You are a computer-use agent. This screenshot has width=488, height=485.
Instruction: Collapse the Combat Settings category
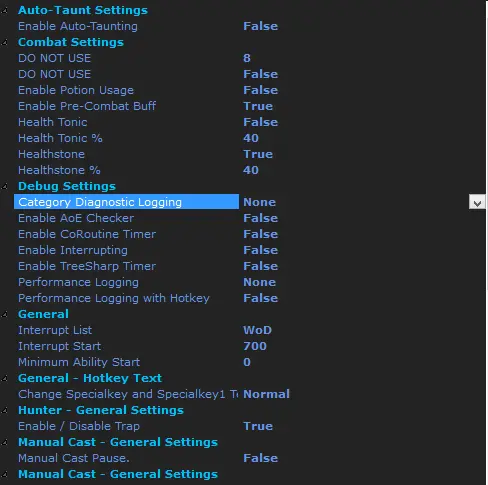click(x=4, y=43)
